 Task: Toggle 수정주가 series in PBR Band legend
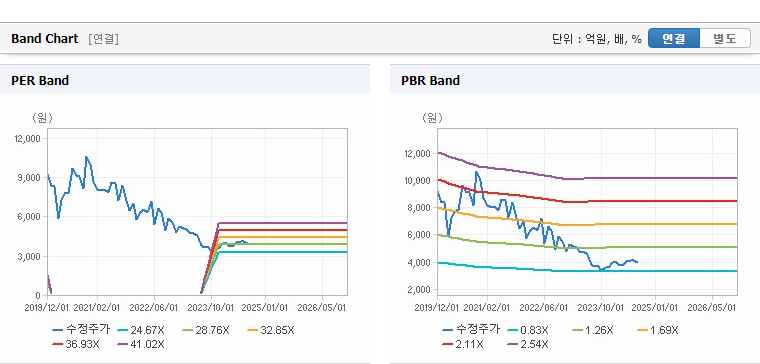(x=471, y=330)
